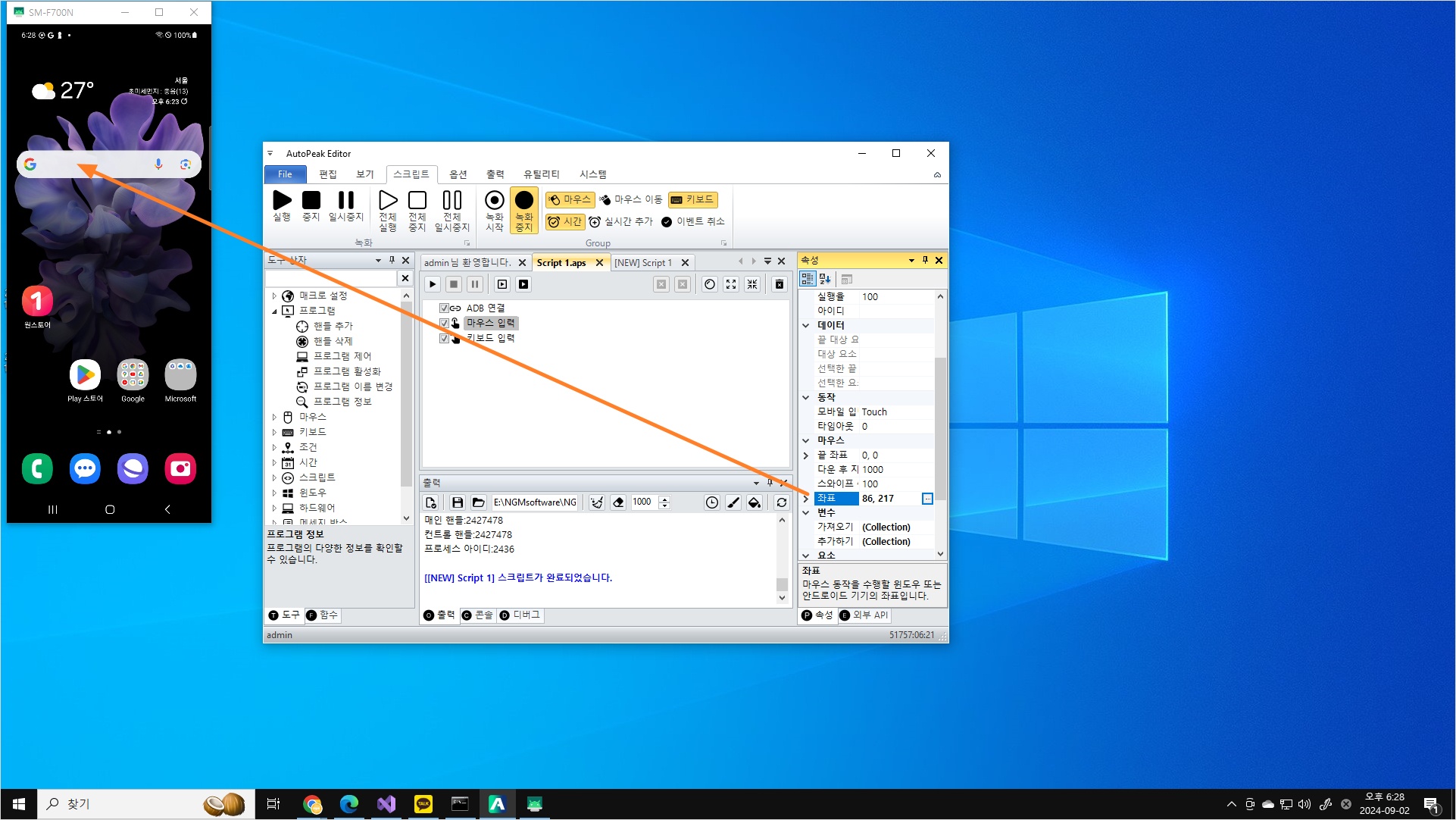Click the eraser icon in output toolbar
Screen dimensions: 1456x820
coord(618,502)
